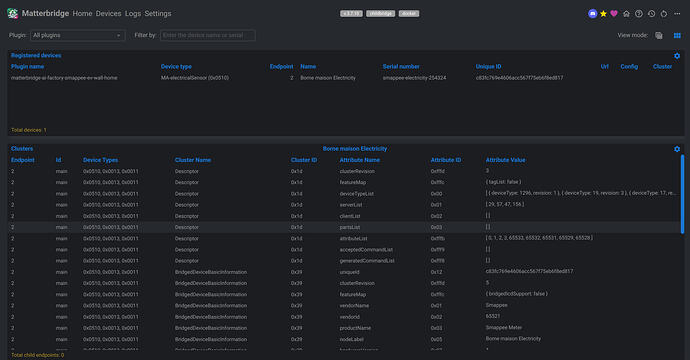Click the version number badge
The width and height of the screenshot is (690, 360).
click(x=351, y=14)
